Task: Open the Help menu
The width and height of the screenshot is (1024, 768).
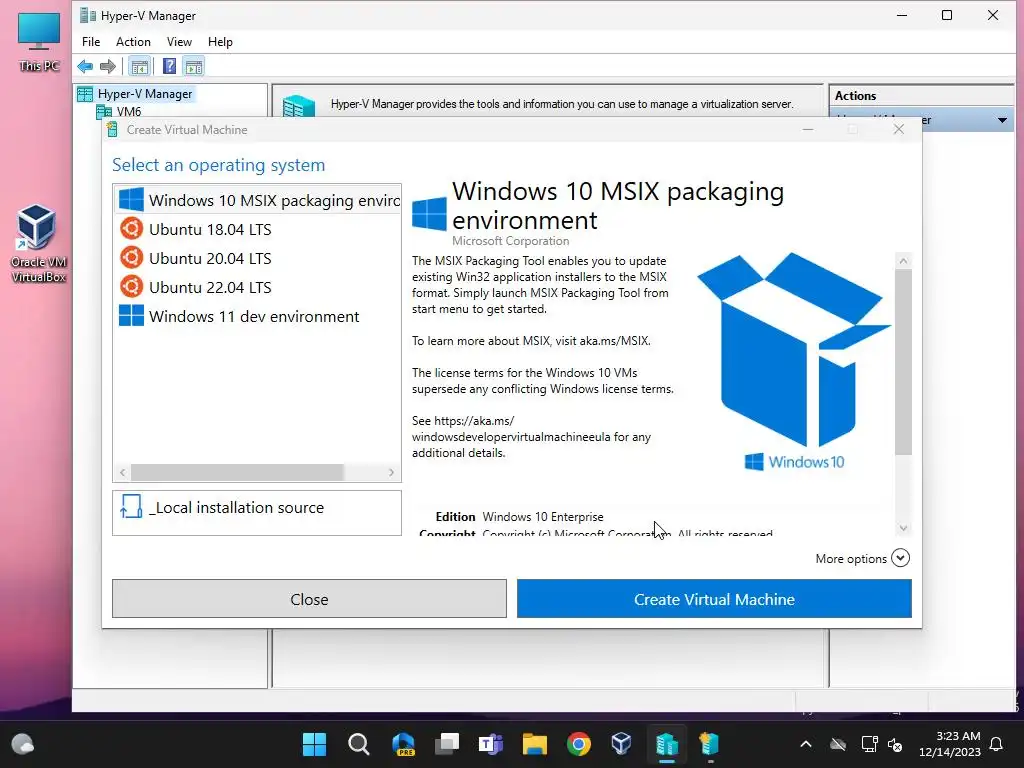Action: pos(220,42)
